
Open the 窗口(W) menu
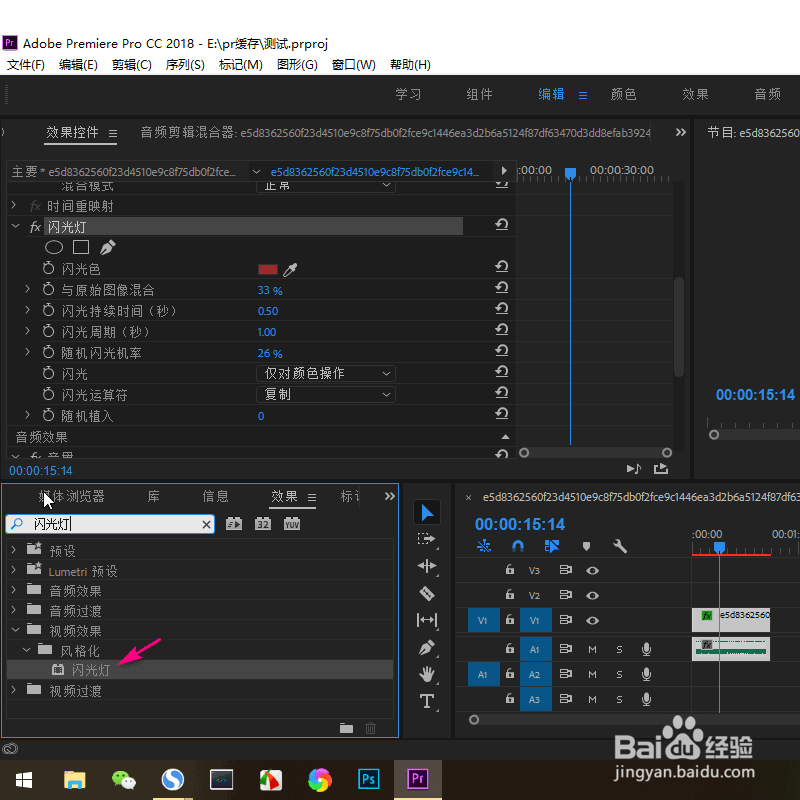[354, 65]
